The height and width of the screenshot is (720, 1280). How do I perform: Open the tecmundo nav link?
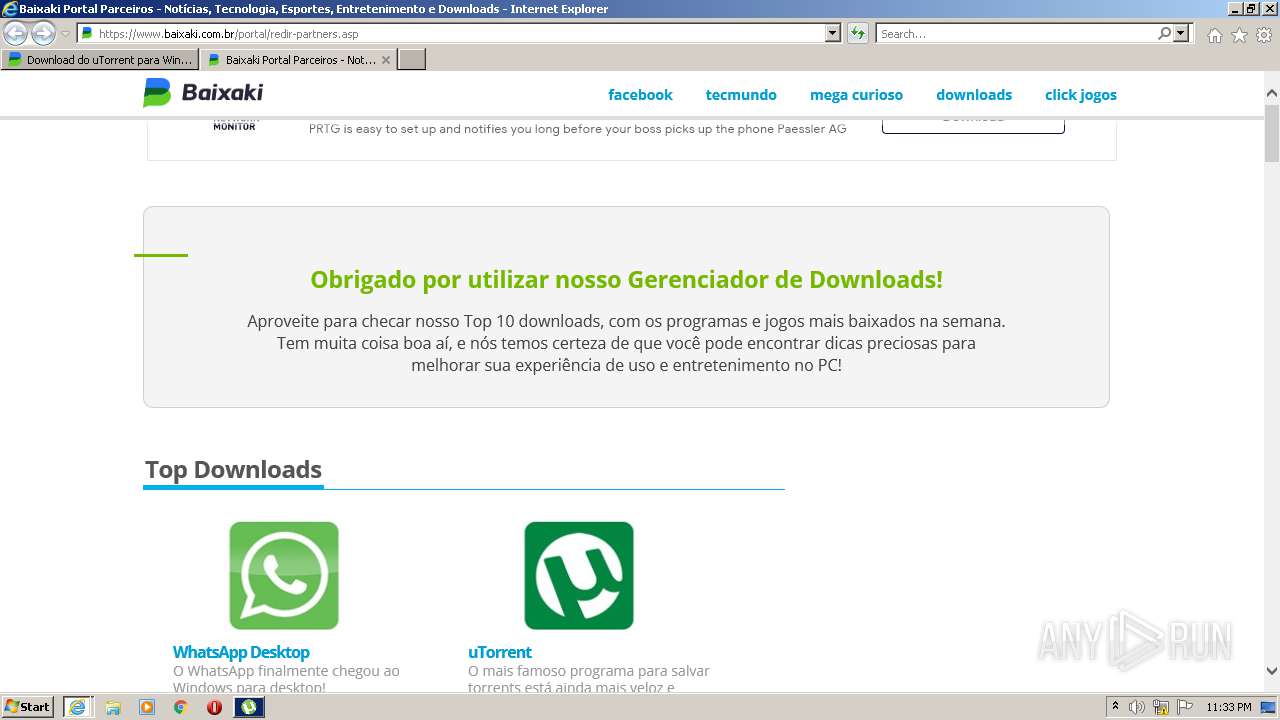pyautogui.click(x=741, y=95)
